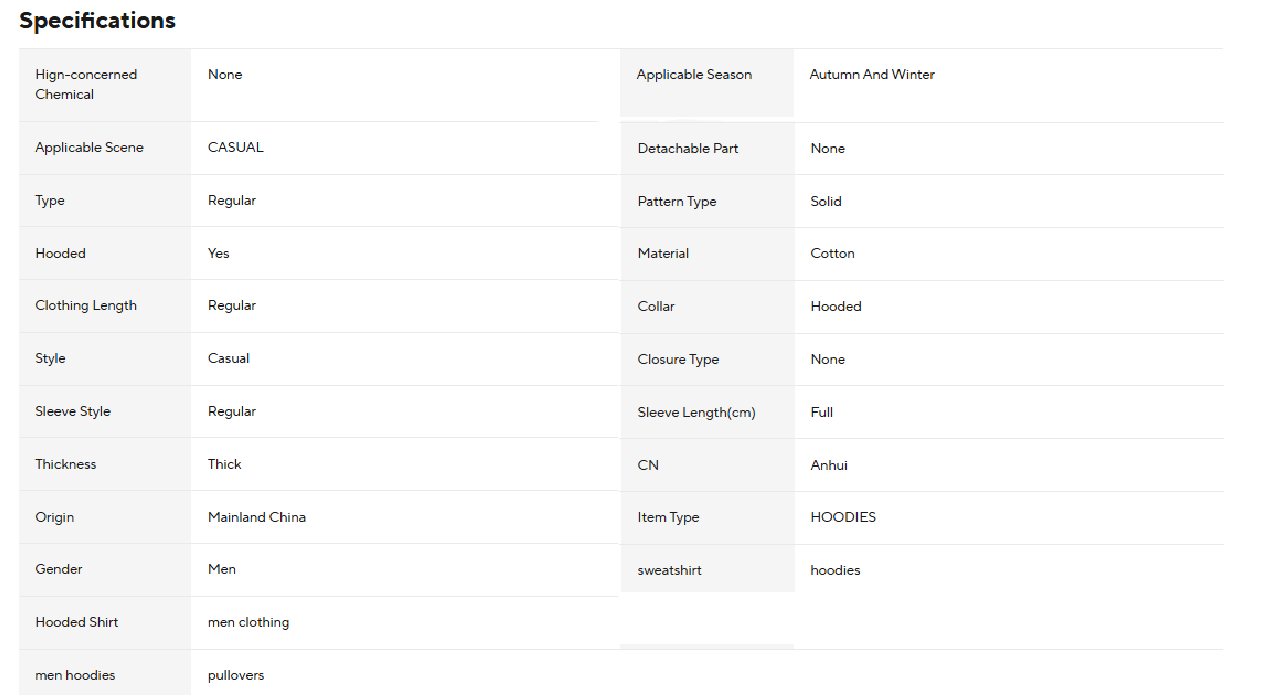Click the Closure Type label
Screen dimensions: 1277x696
(678, 360)
